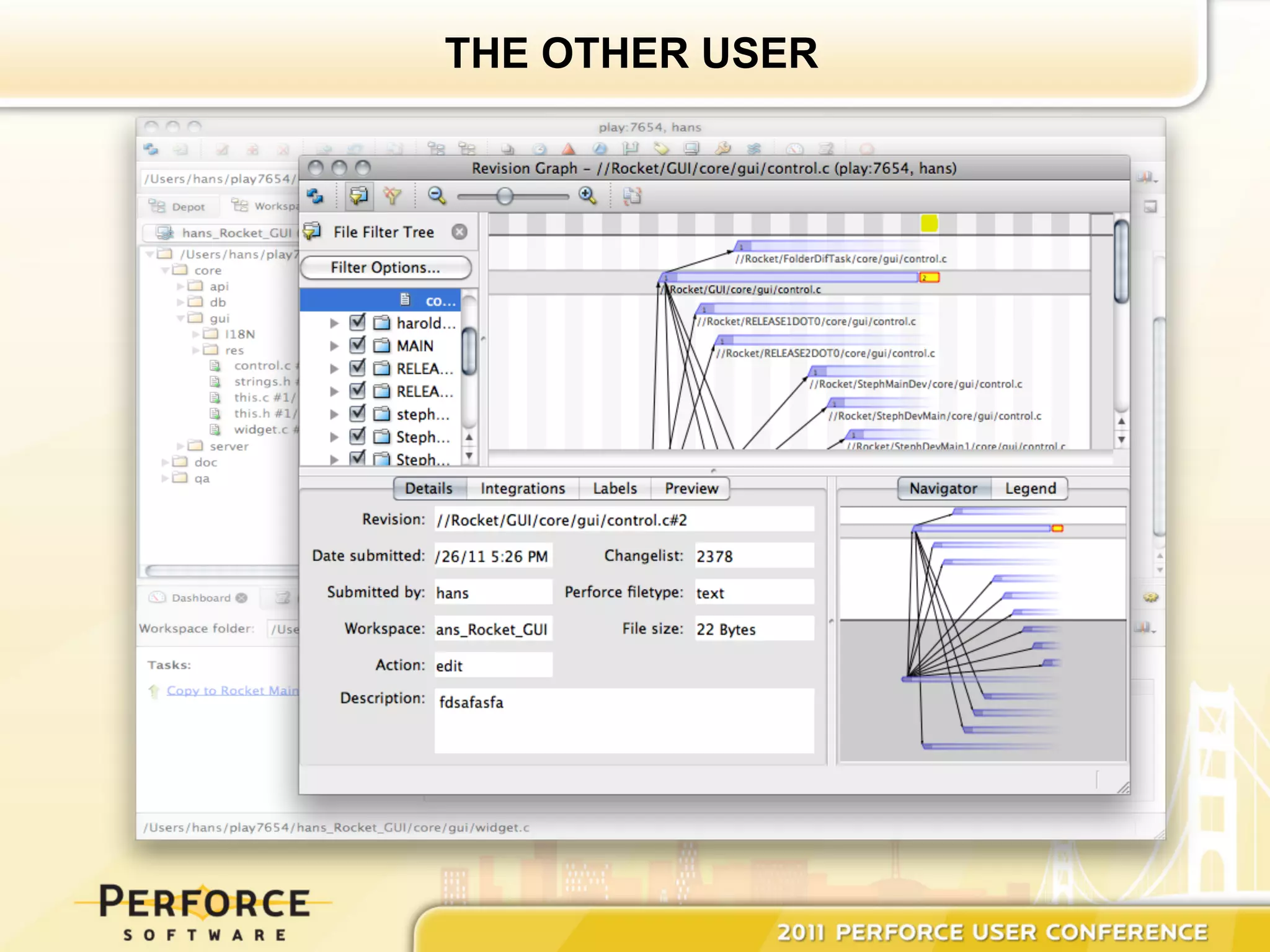Click the revision graph vertical scrollbar

tap(1121, 260)
